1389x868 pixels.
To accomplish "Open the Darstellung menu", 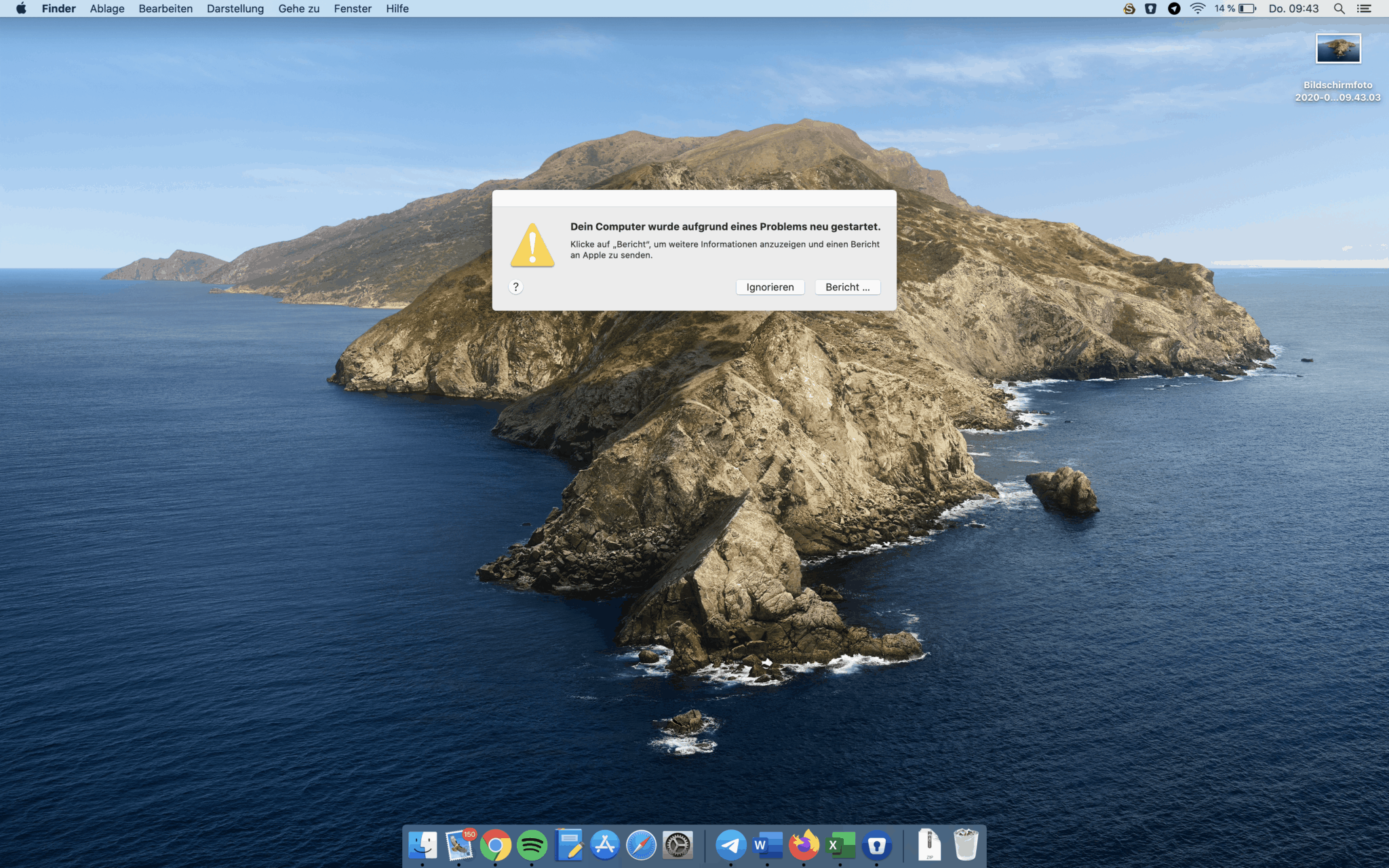I will click(235, 9).
